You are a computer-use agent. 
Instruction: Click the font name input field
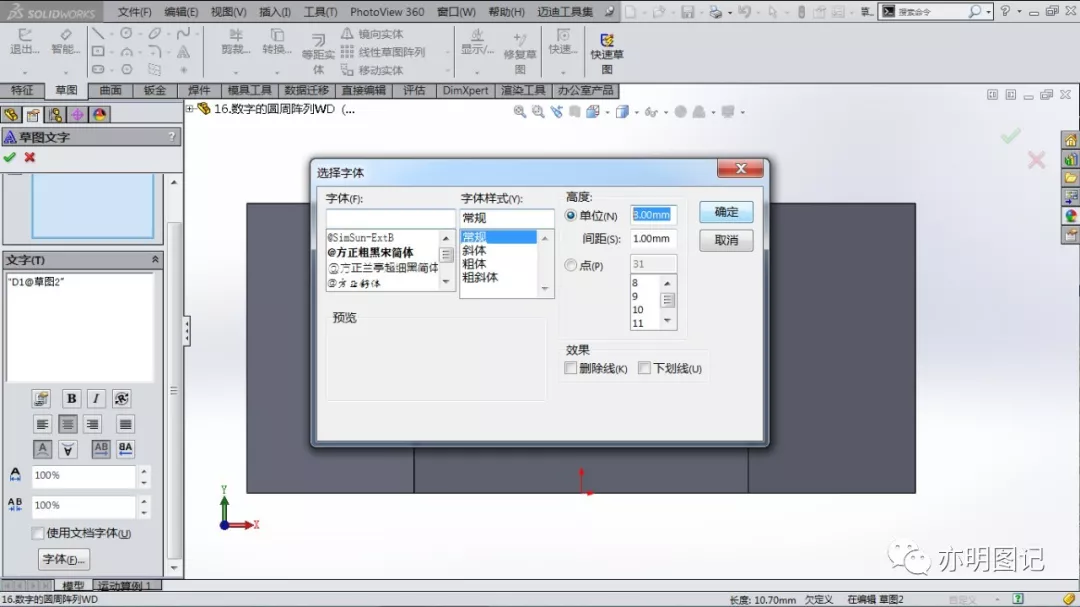tap(391, 218)
